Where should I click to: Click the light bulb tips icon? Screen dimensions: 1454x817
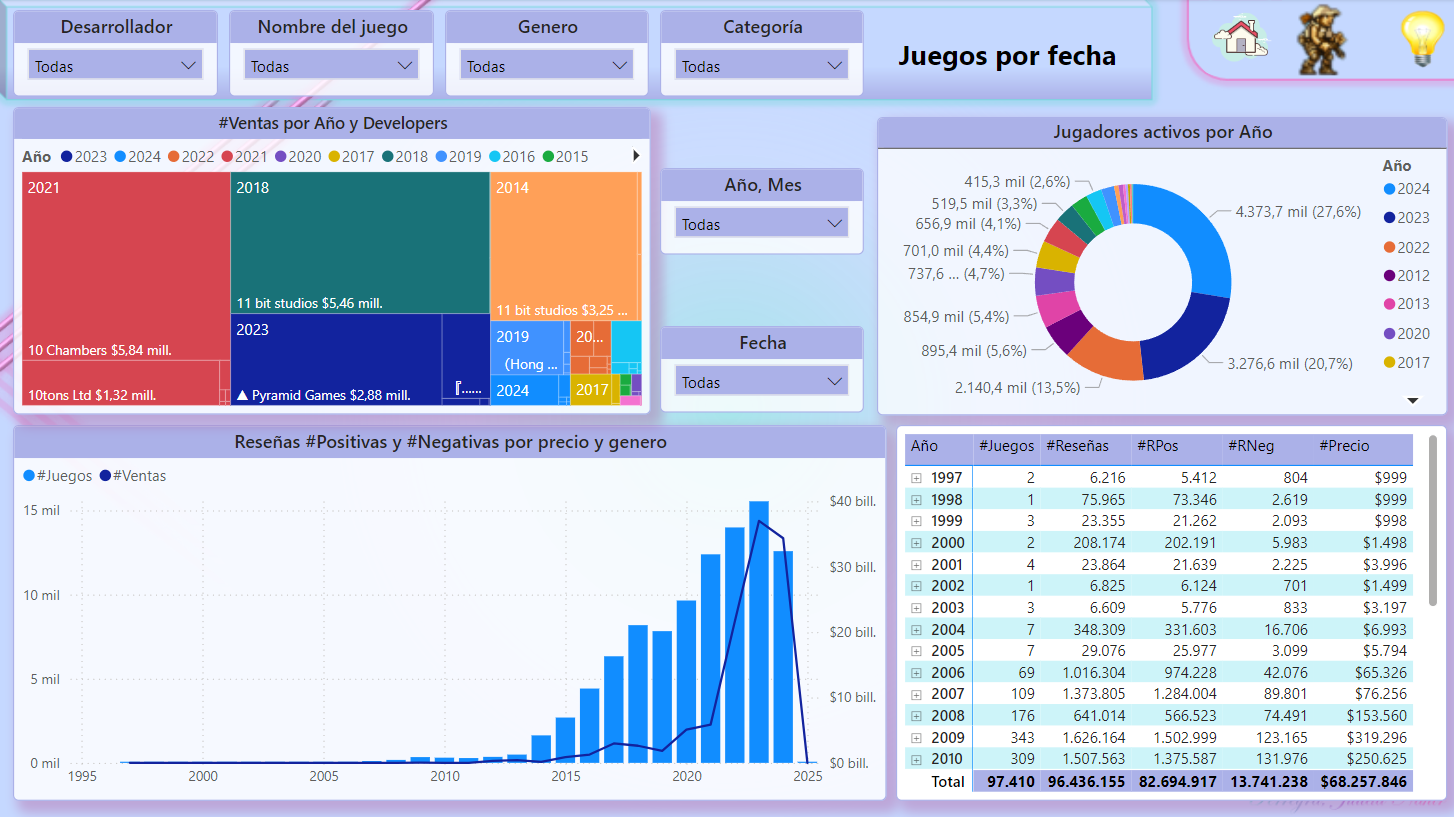pos(1422,40)
